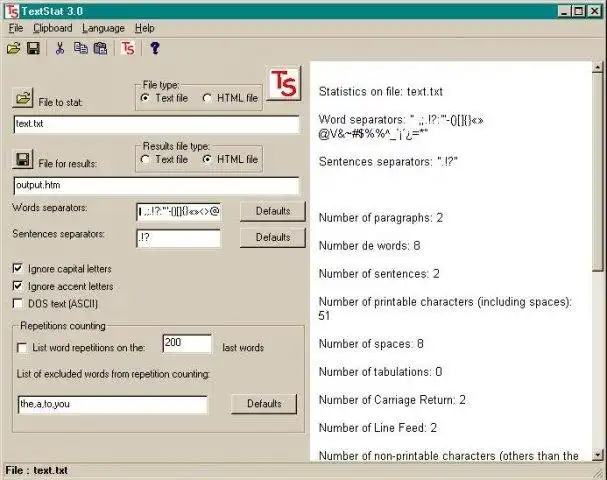607x480 pixels.
Task: Close the TextStat window
Action: tap(594, 11)
